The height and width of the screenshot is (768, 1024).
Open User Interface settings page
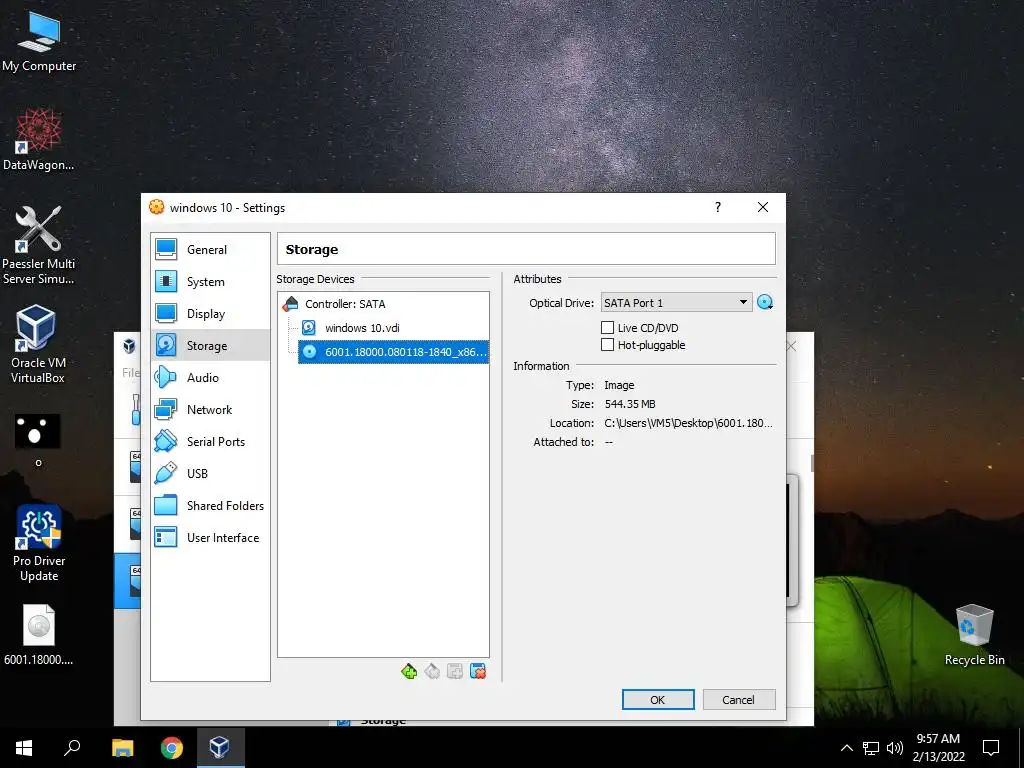(x=210, y=537)
